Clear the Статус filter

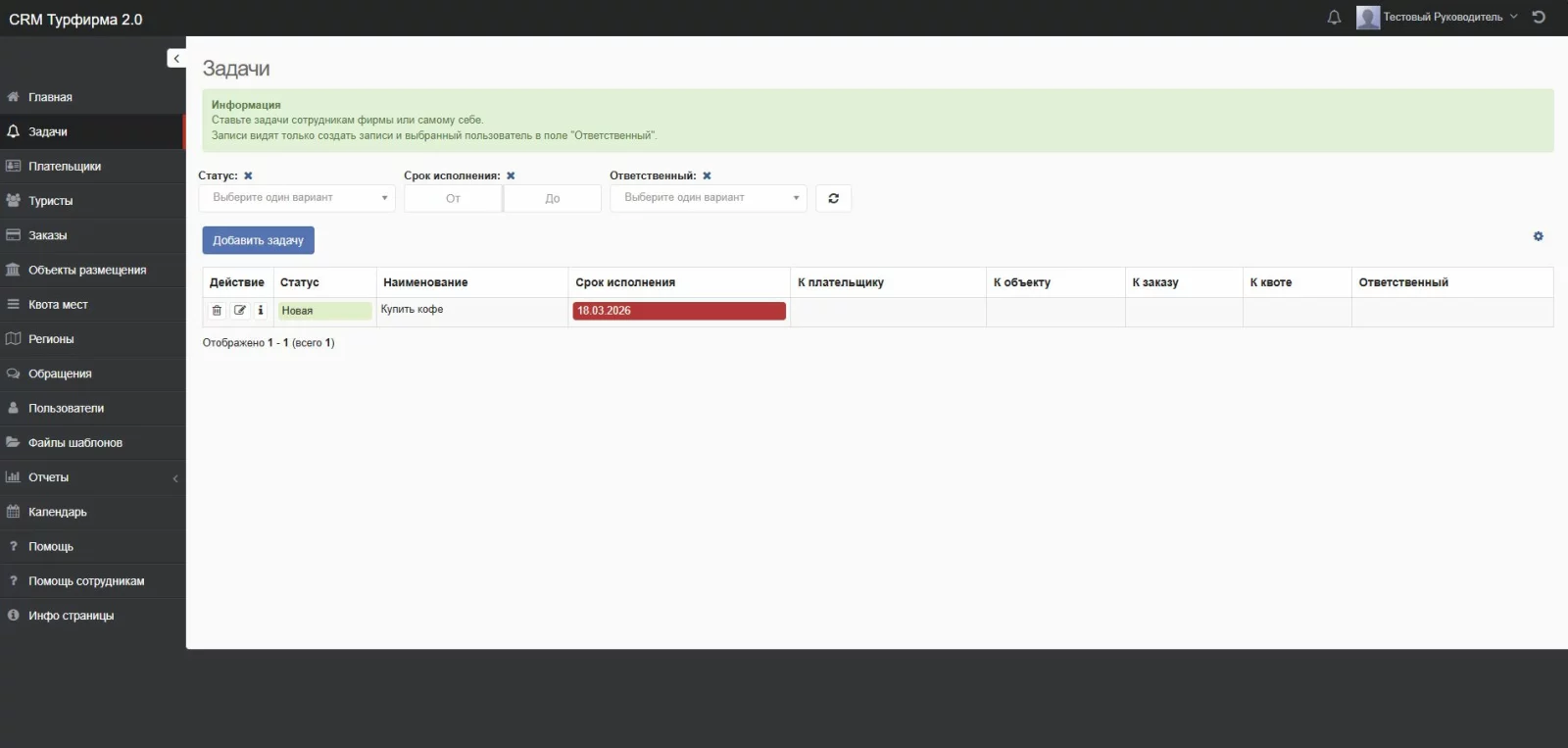248,175
